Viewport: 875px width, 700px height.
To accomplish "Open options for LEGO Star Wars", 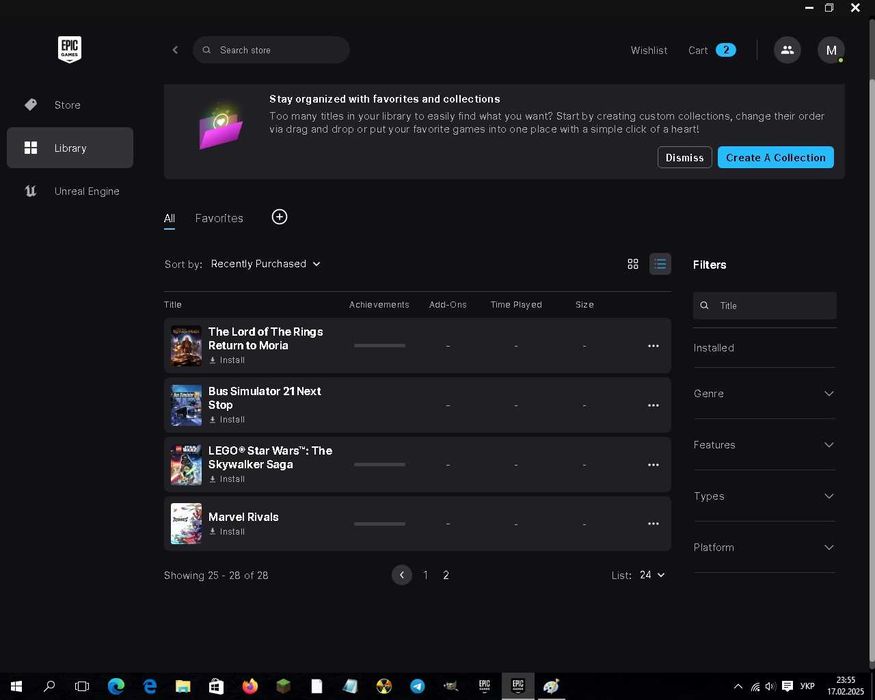I will (653, 465).
